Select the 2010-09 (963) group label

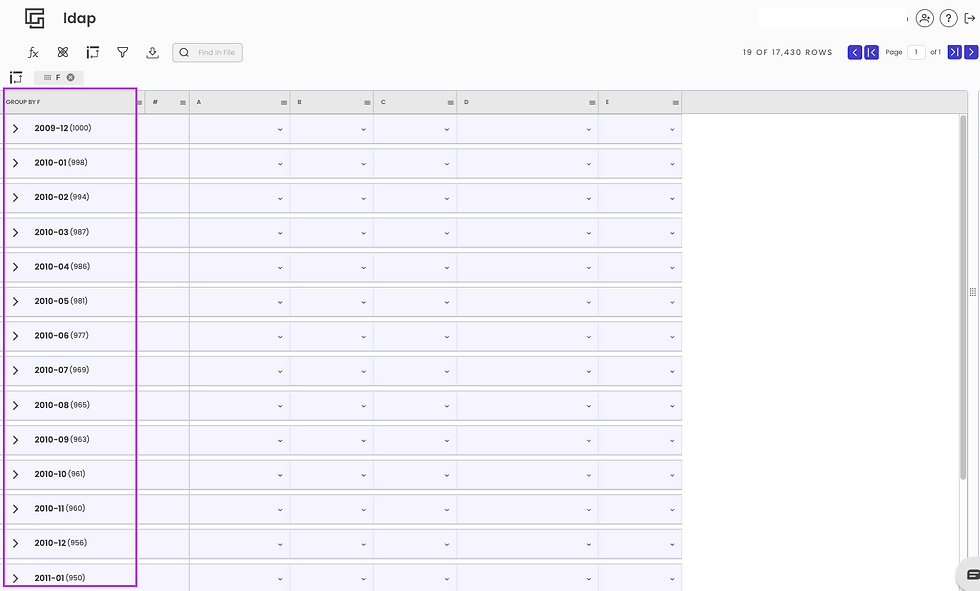[x=62, y=440]
